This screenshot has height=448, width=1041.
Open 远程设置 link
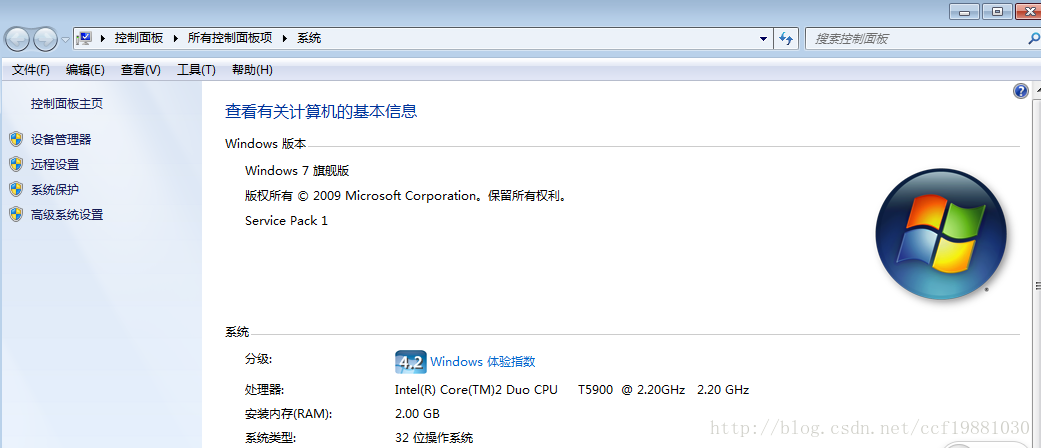pyautogui.click(x=55, y=165)
